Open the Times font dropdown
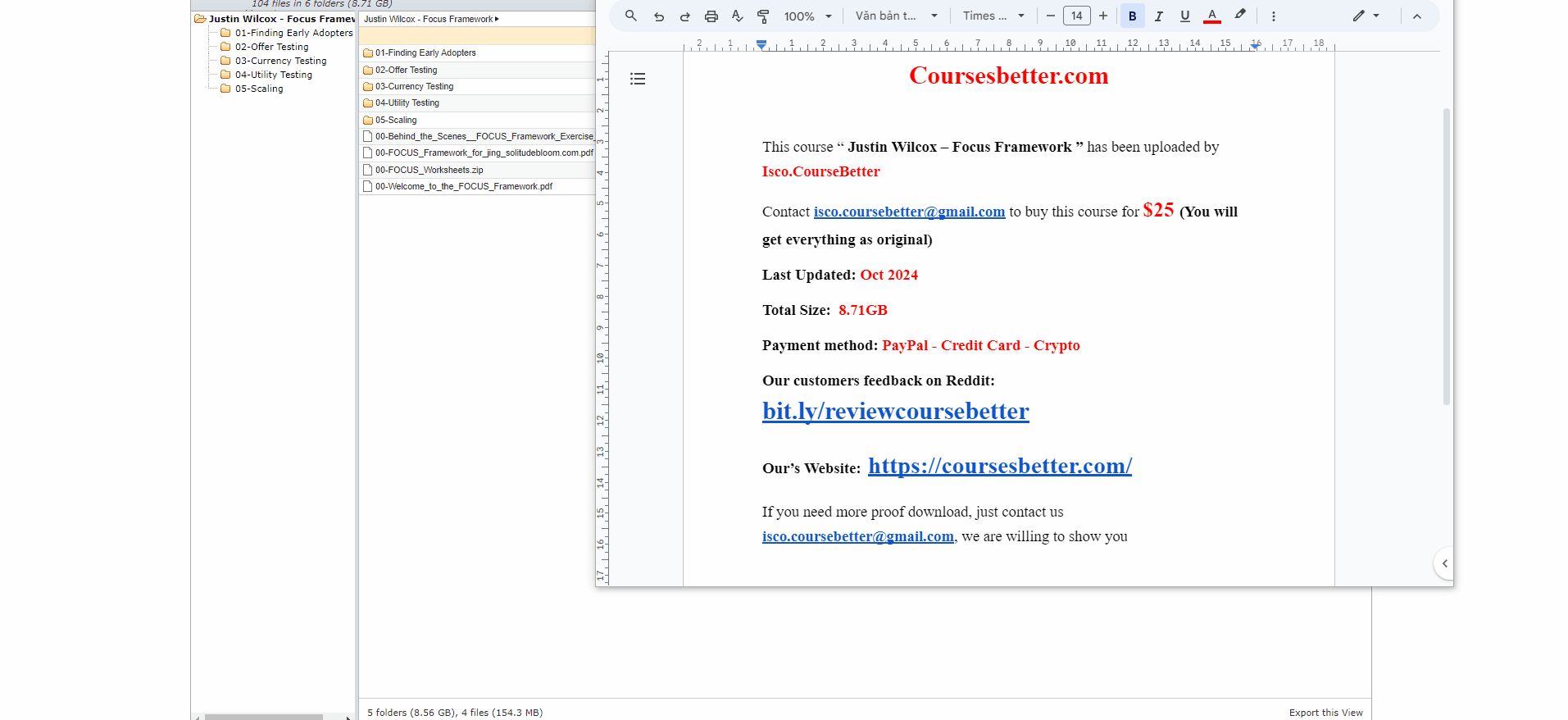 pyautogui.click(x=993, y=16)
